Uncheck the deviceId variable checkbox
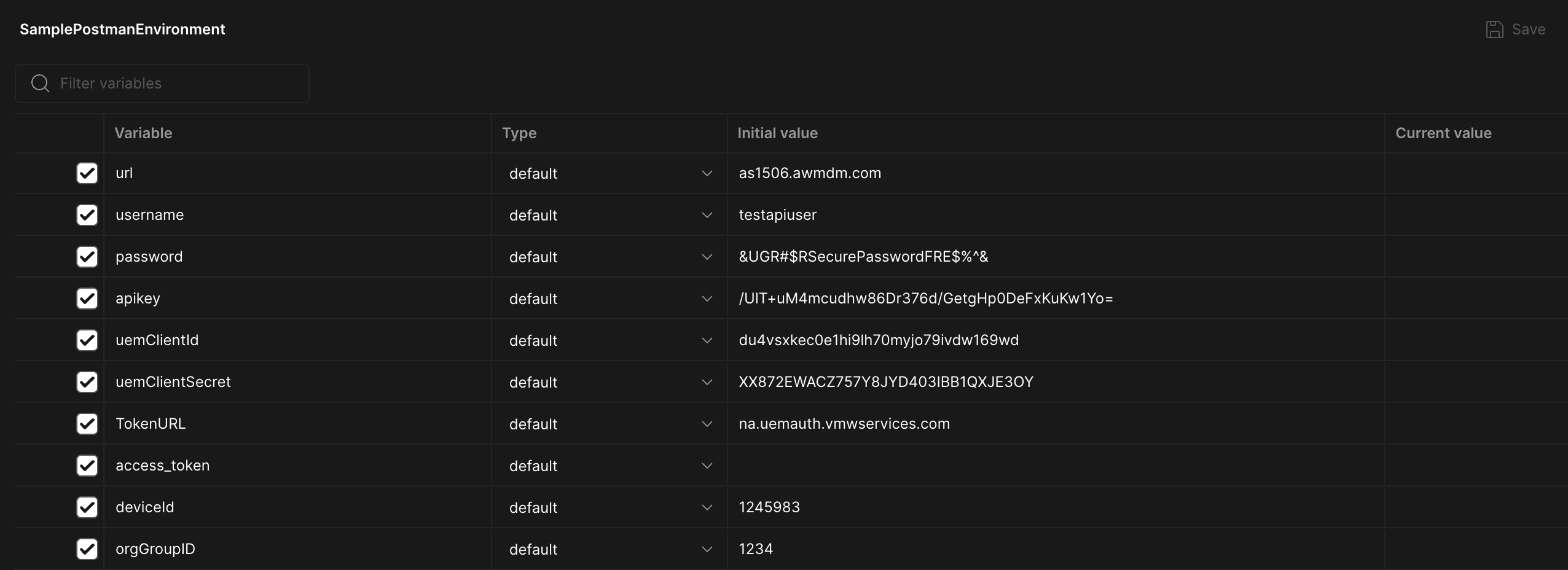This screenshot has height=570, width=1568. pyautogui.click(x=87, y=507)
